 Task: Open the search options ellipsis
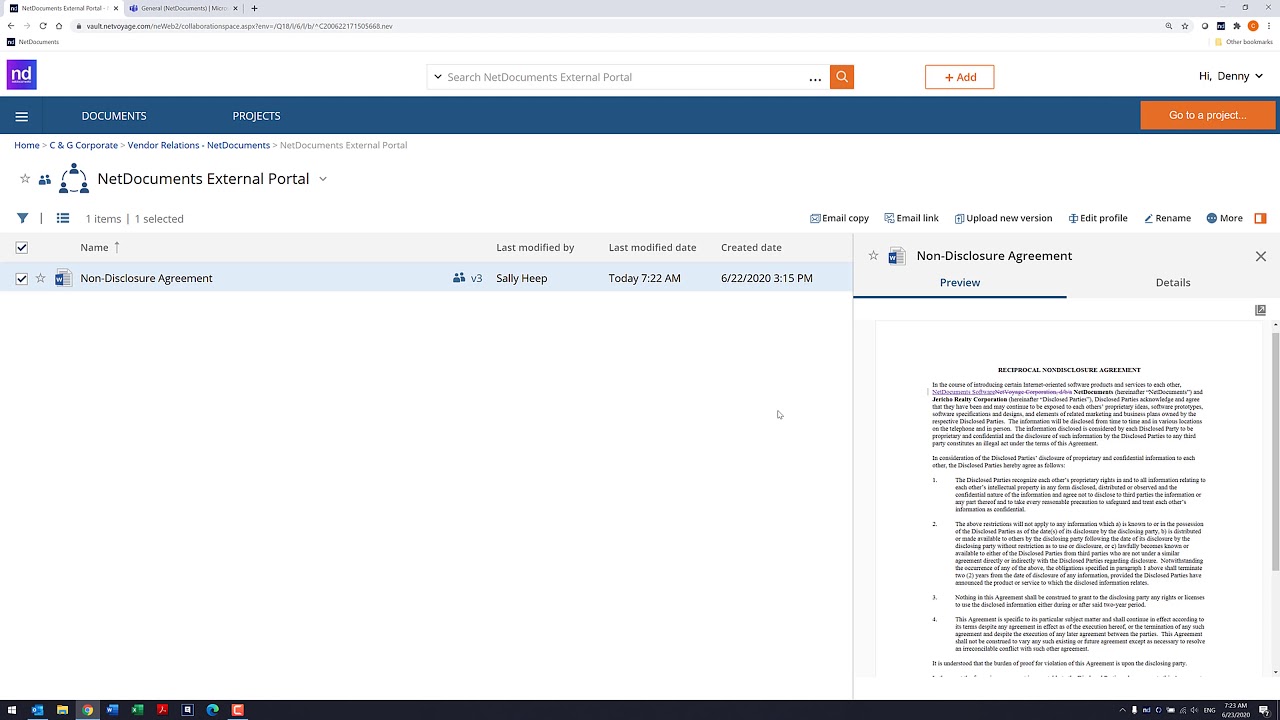[815, 78]
